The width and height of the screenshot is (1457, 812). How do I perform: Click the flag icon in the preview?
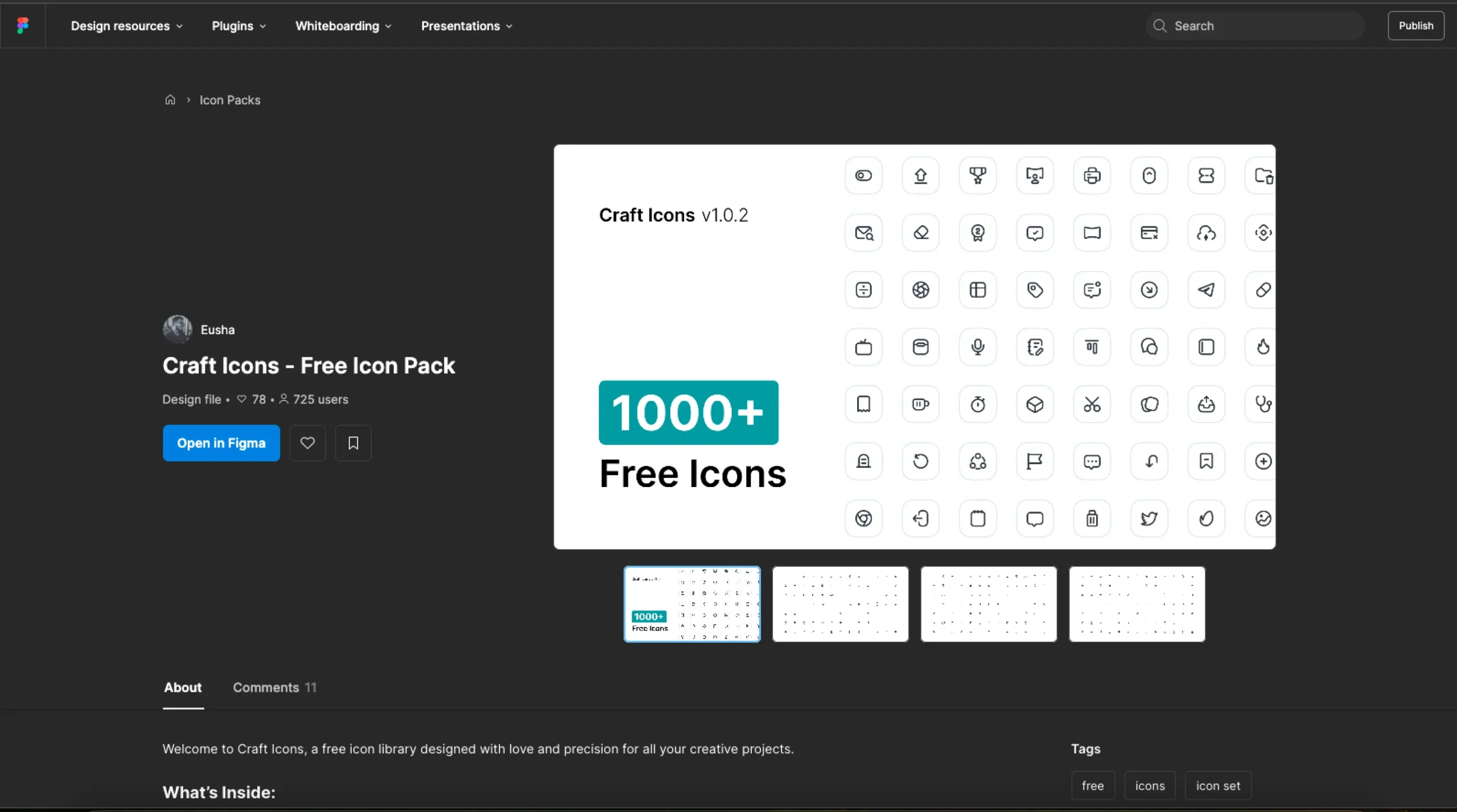click(1035, 461)
